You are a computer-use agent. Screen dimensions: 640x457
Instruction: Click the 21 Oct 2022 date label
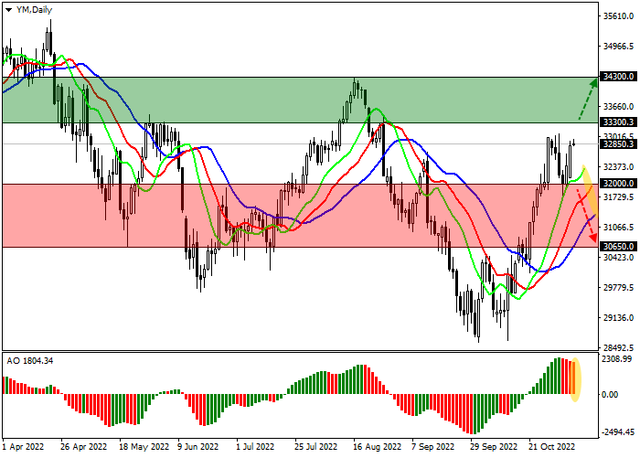pos(552,447)
